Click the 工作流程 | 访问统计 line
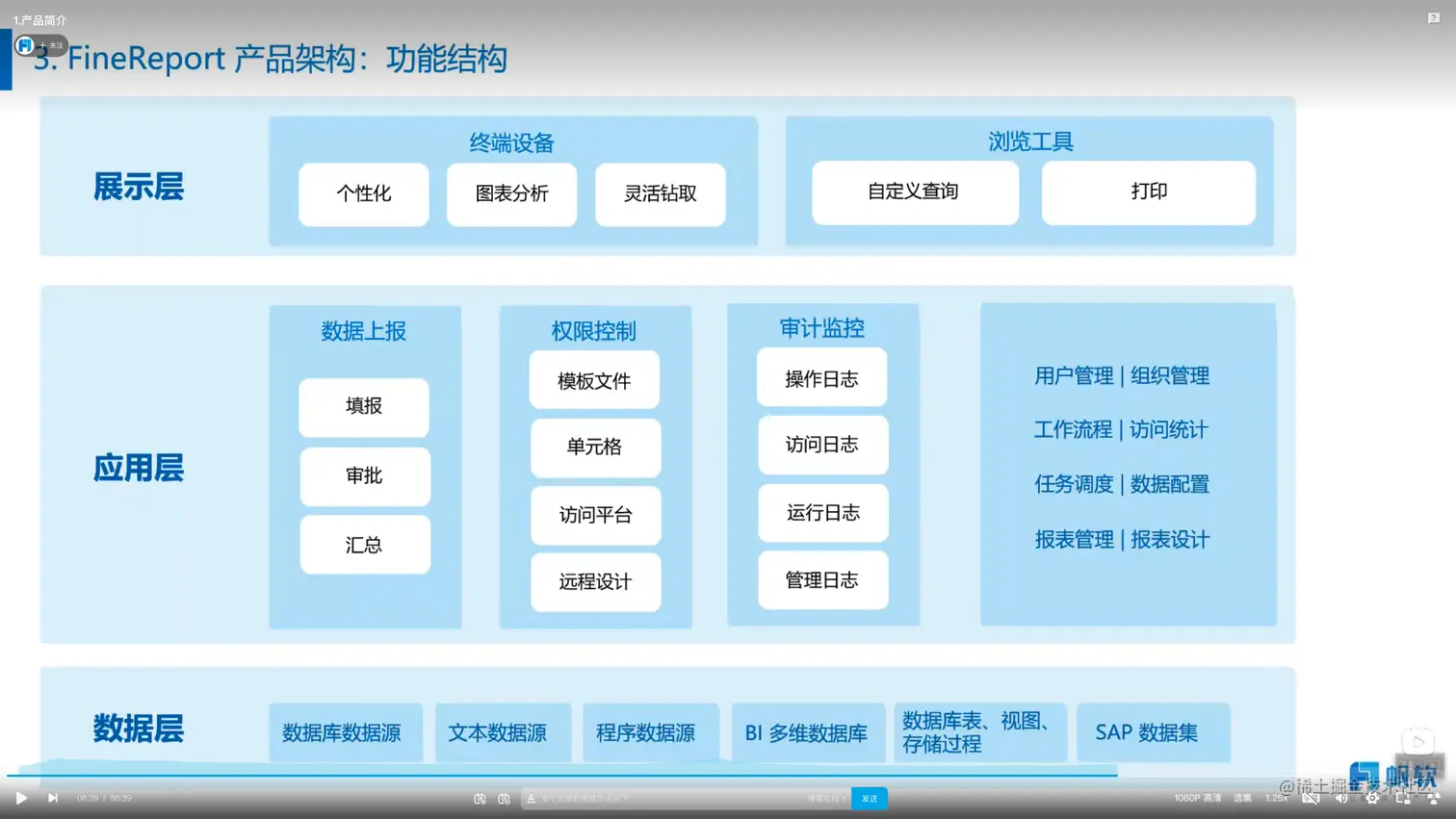 click(1121, 430)
